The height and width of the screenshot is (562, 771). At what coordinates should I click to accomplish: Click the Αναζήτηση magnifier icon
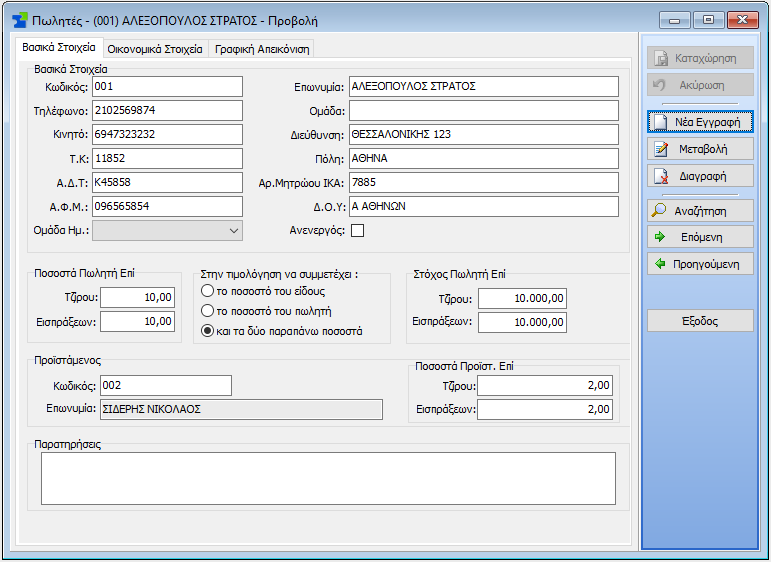pyautogui.click(x=658, y=211)
